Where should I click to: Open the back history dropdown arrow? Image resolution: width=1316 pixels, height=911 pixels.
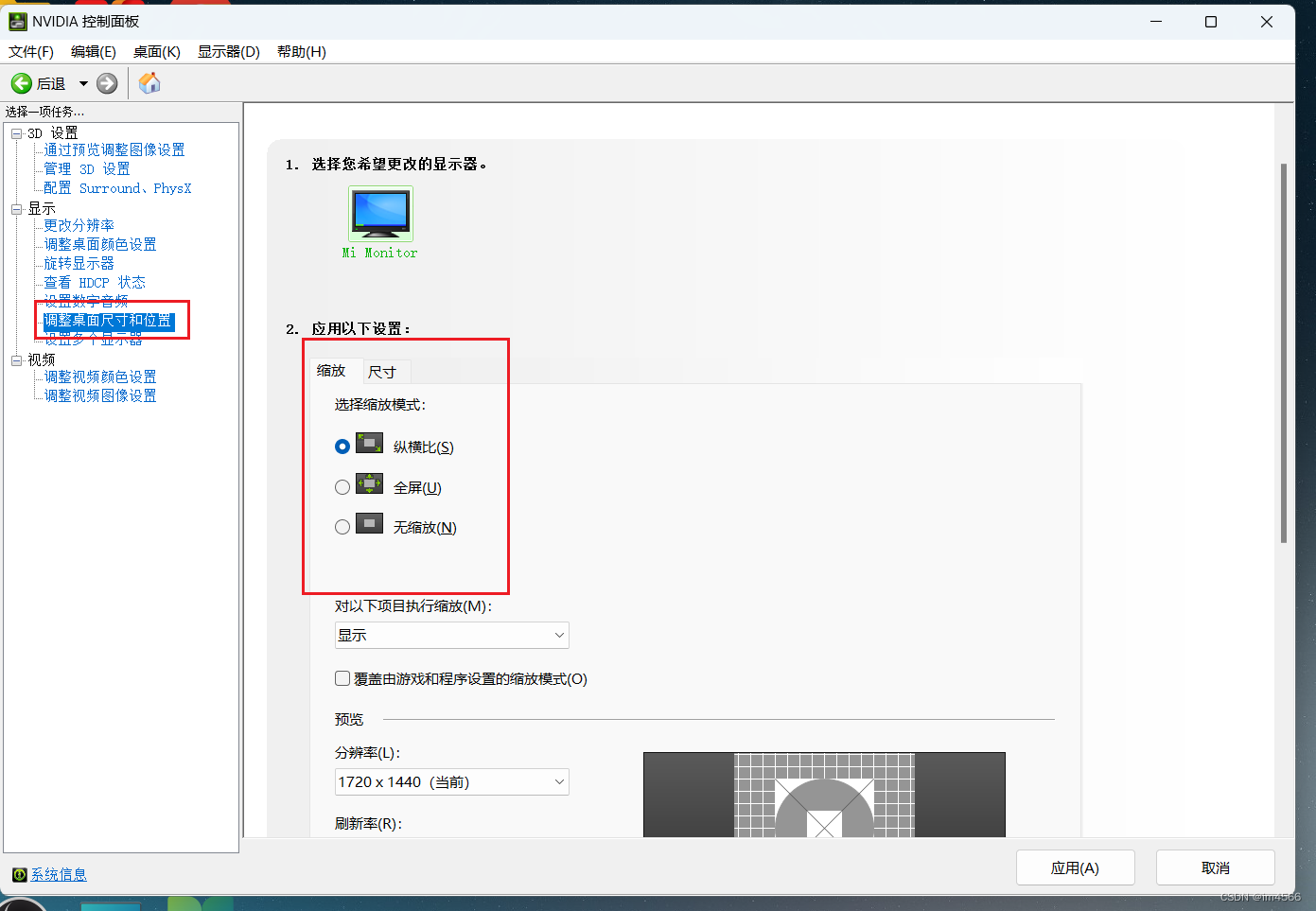coord(83,84)
